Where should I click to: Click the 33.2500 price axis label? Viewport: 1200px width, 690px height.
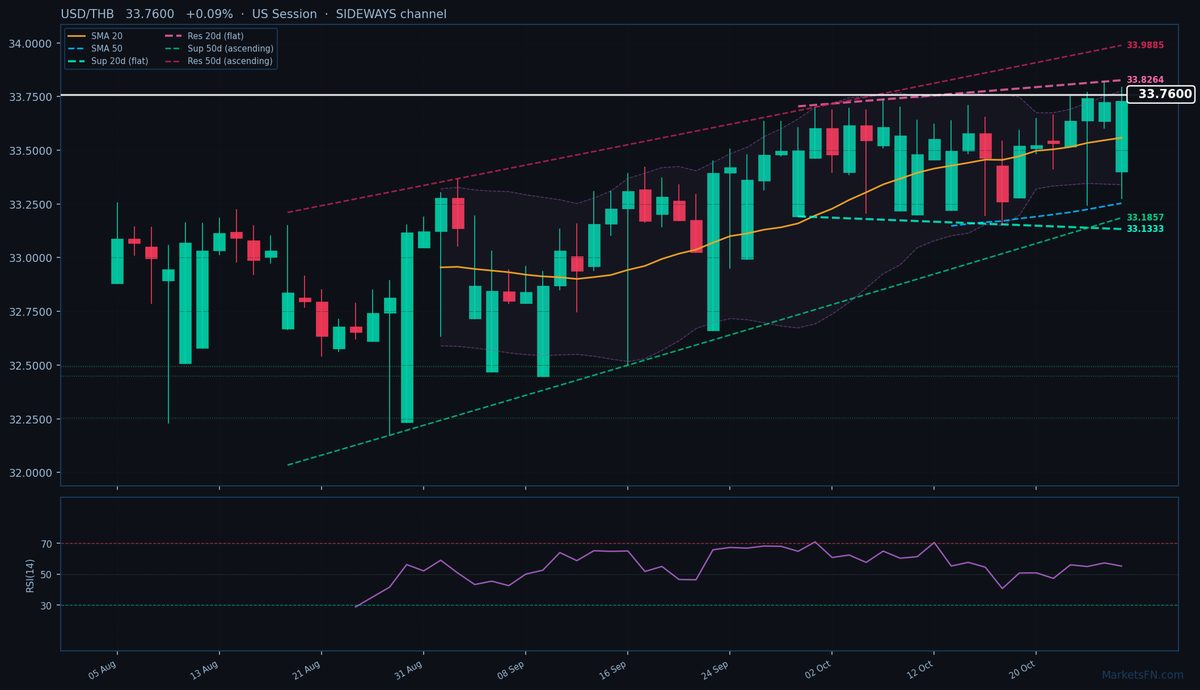pyautogui.click(x=30, y=205)
